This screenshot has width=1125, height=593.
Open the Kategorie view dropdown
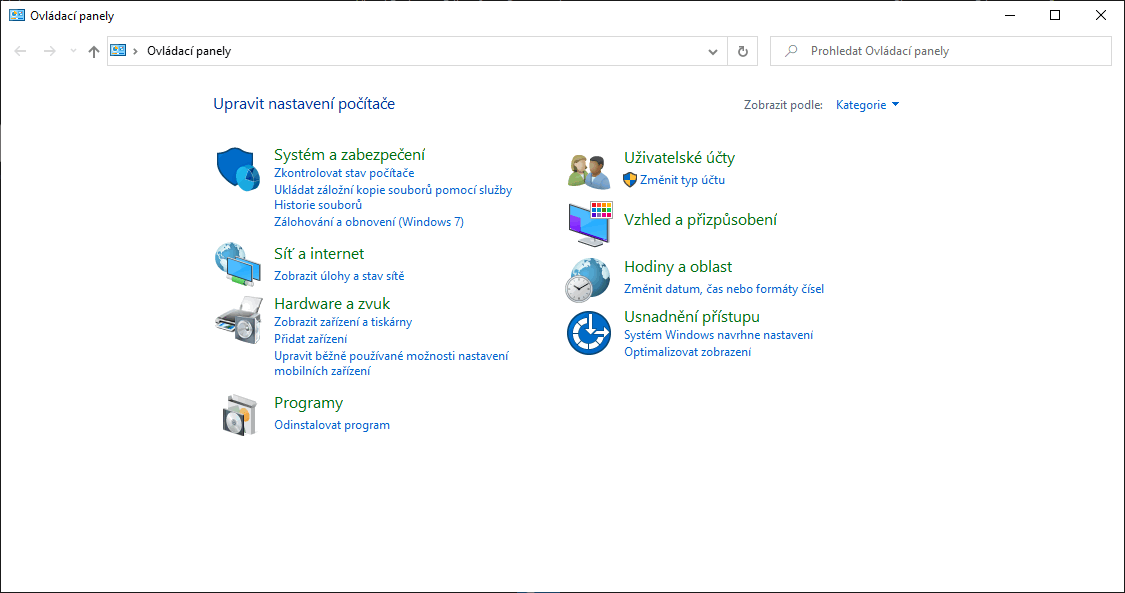coord(867,105)
